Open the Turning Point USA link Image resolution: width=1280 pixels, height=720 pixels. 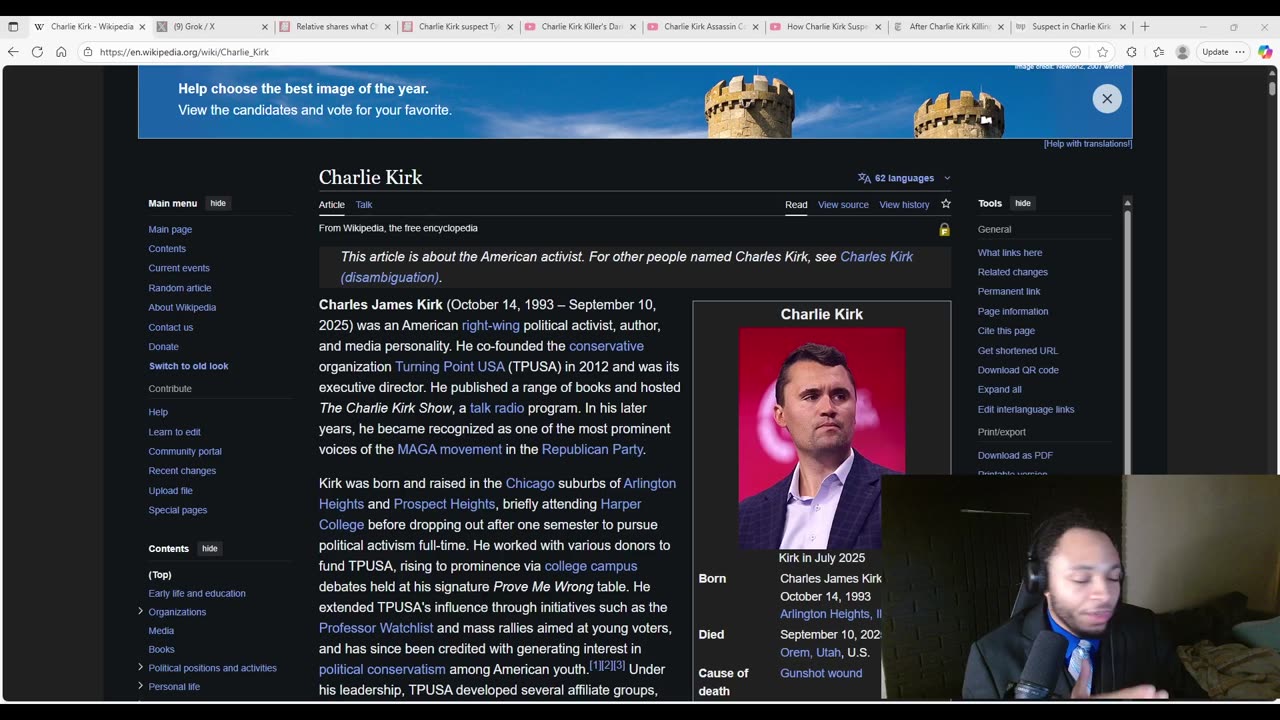(x=450, y=367)
